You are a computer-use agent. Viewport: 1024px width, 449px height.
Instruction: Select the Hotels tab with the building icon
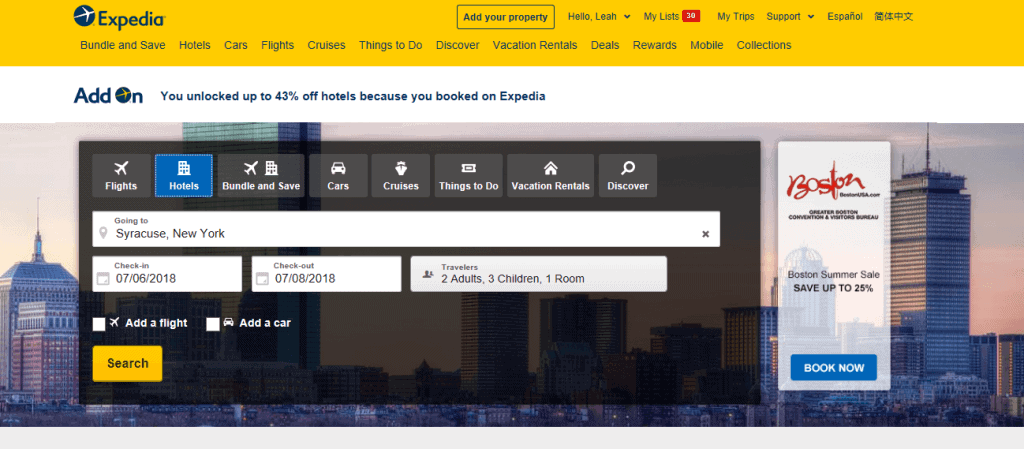point(184,176)
